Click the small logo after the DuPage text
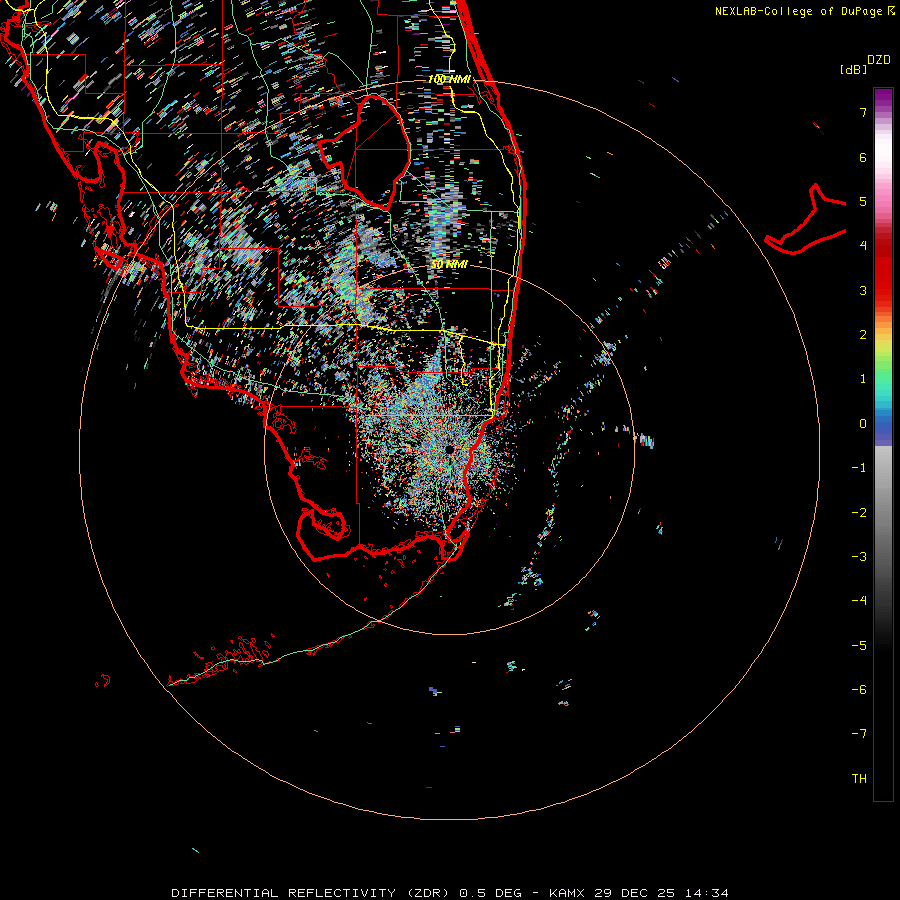 [x=890, y=10]
